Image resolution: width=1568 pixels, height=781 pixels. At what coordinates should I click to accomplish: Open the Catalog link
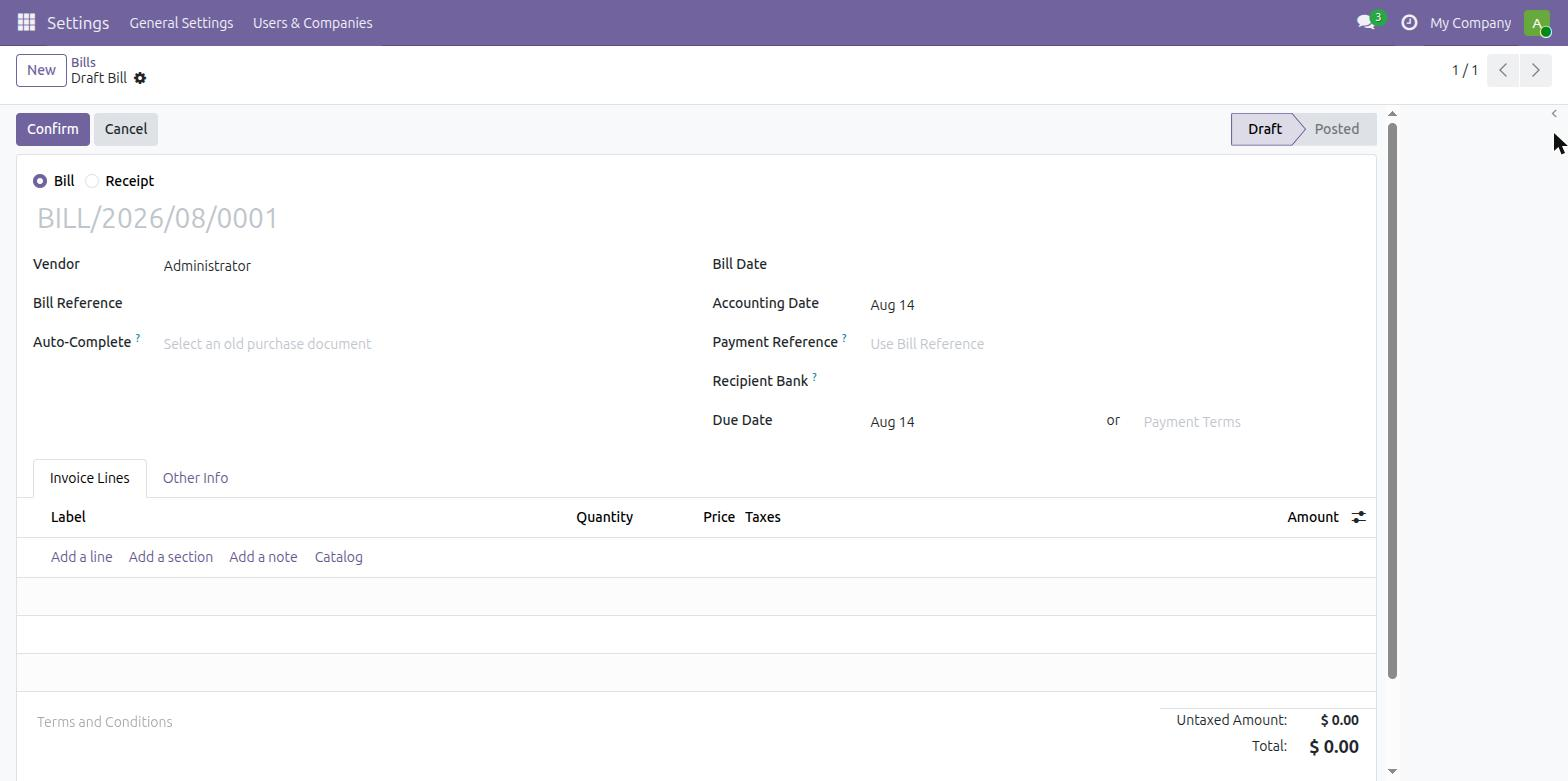[338, 557]
